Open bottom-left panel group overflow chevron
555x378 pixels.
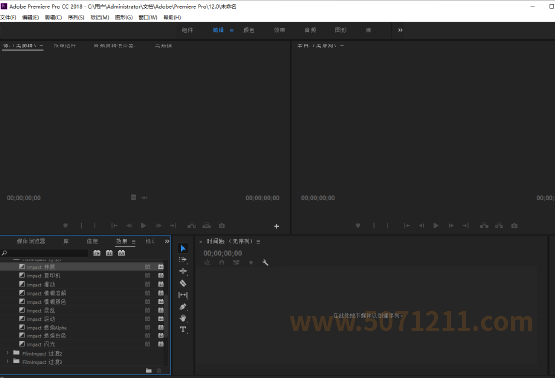[167, 241]
